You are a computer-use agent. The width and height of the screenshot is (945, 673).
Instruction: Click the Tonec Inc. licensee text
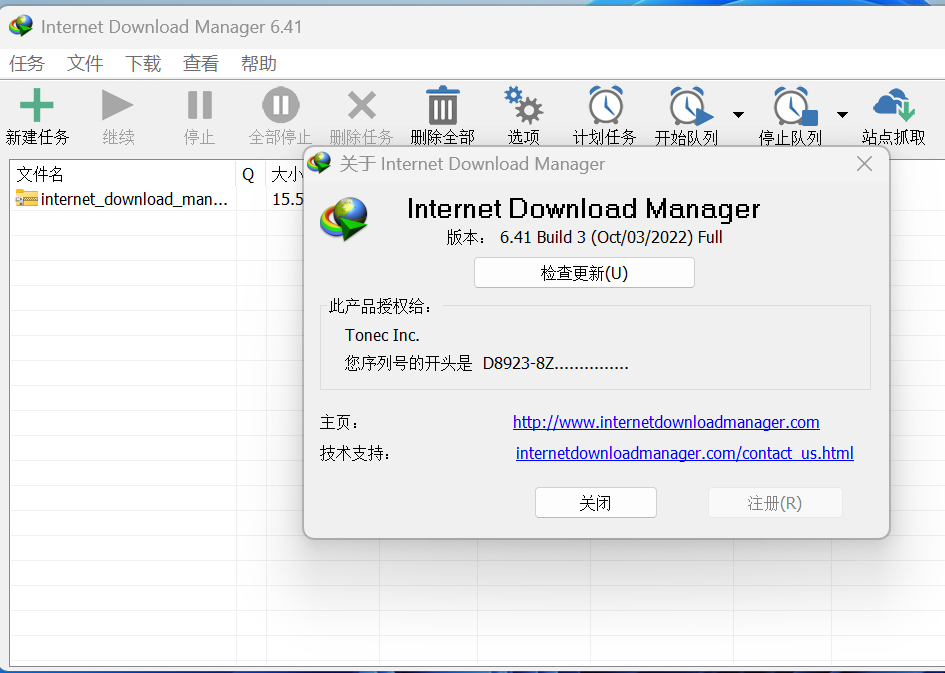(382, 335)
